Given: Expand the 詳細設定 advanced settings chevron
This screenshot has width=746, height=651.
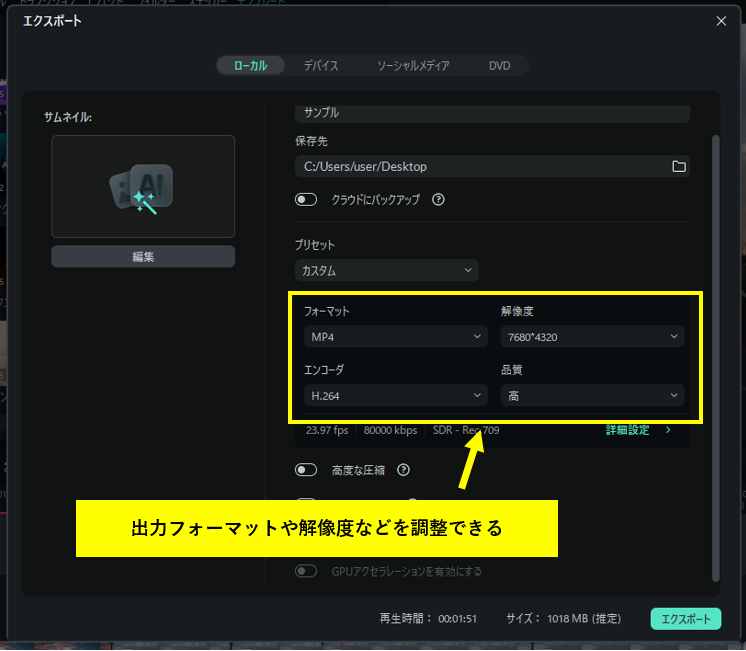Looking at the screenshot, I should 668,430.
